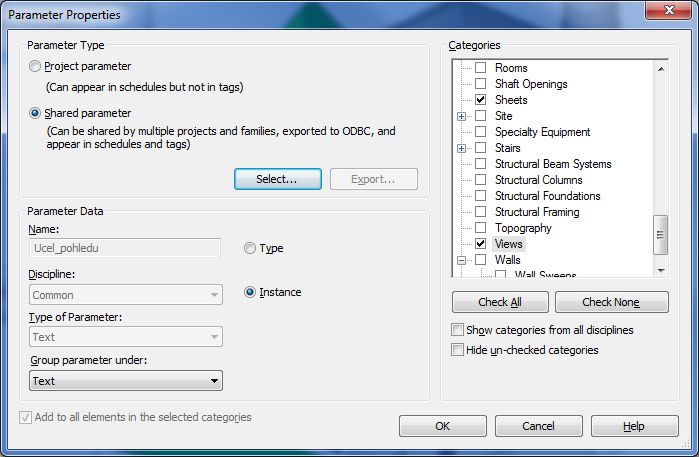Expand the Site category tree node
699x457 pixels.
462,116
